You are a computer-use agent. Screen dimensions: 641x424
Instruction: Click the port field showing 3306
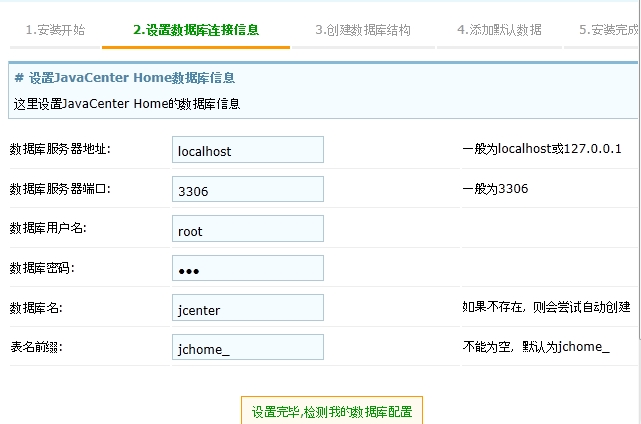tap(248, 189)
